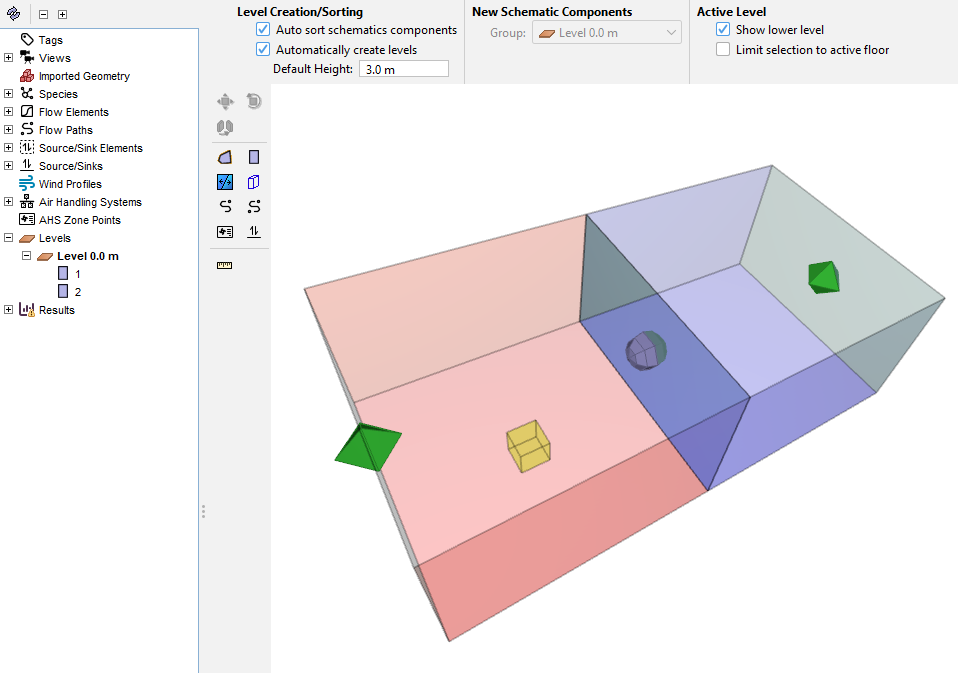Expand the Flow Elements tree node
Screen dimensions: 958x673
point(9,112)
